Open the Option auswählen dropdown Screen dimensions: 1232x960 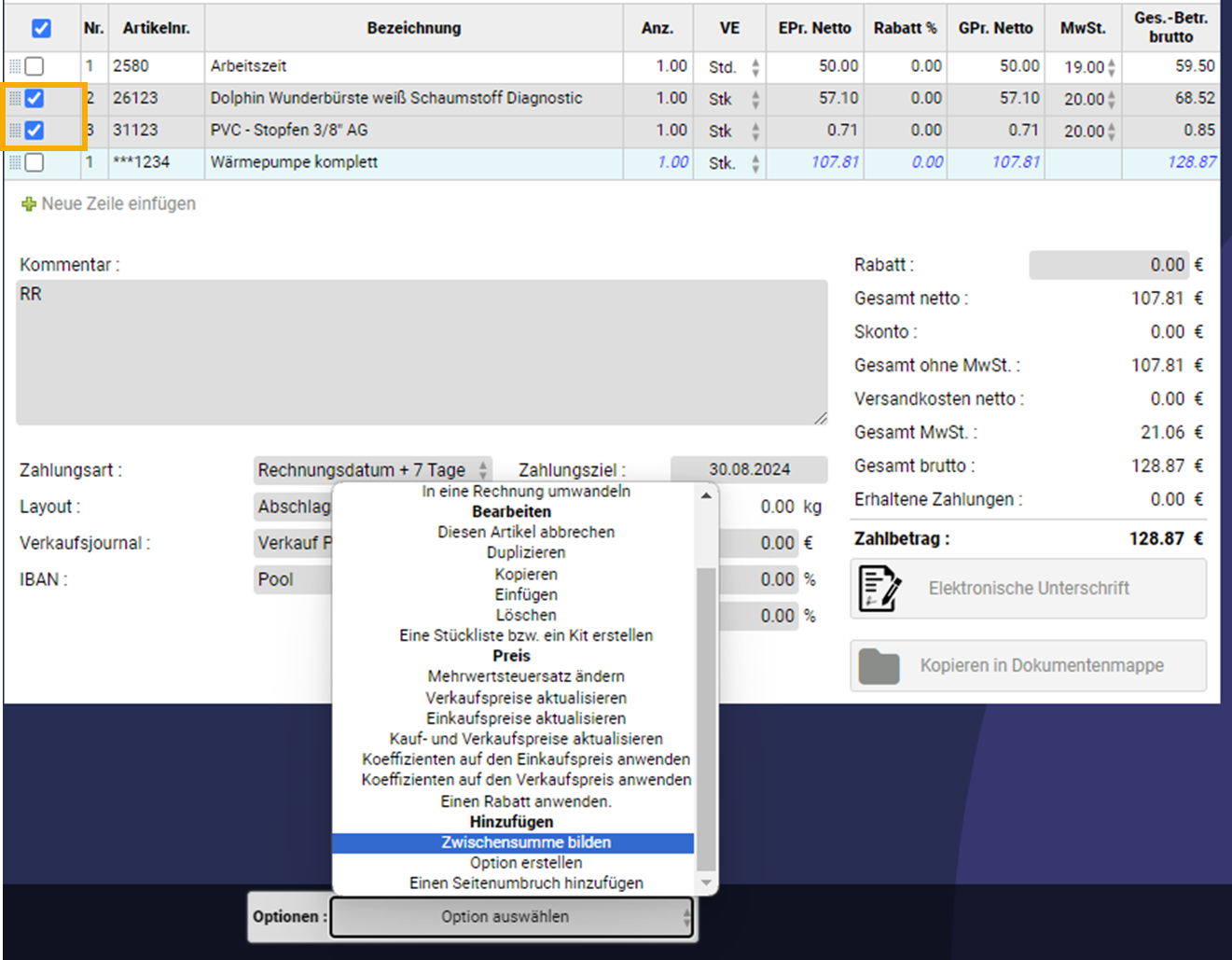pyautogui.click(x=511, y=917)
